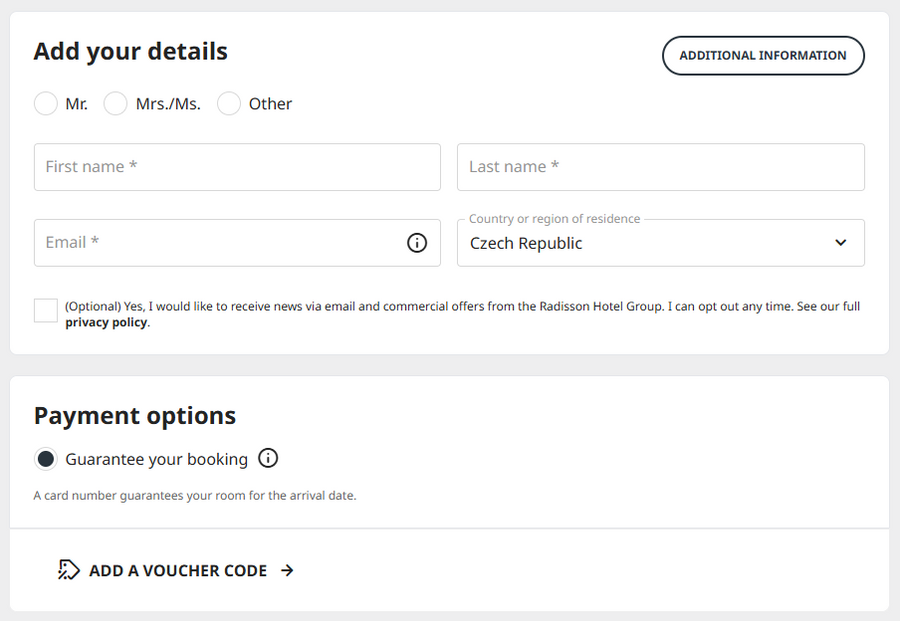The image size is (900, 621).
Task: Expand the country list using the chevron
Action: click(x=840, y=243)
